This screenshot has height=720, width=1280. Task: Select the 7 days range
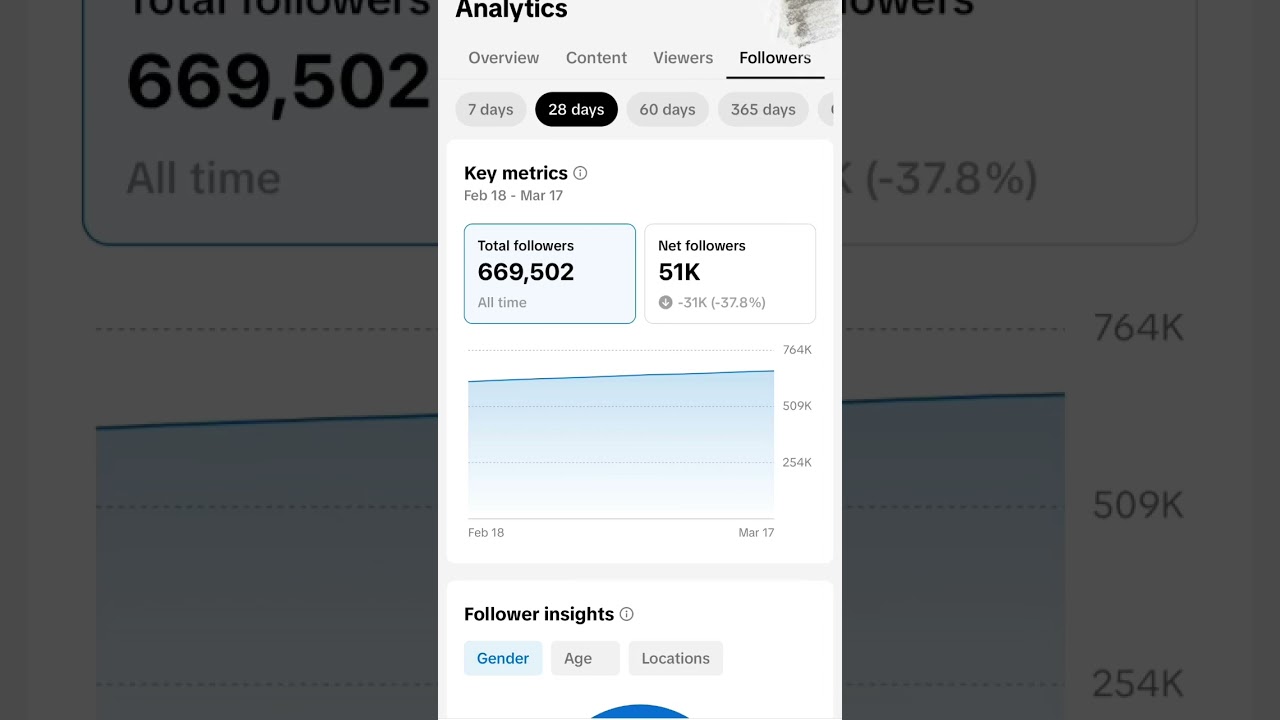pyautogui.click(x=490, y=109)
